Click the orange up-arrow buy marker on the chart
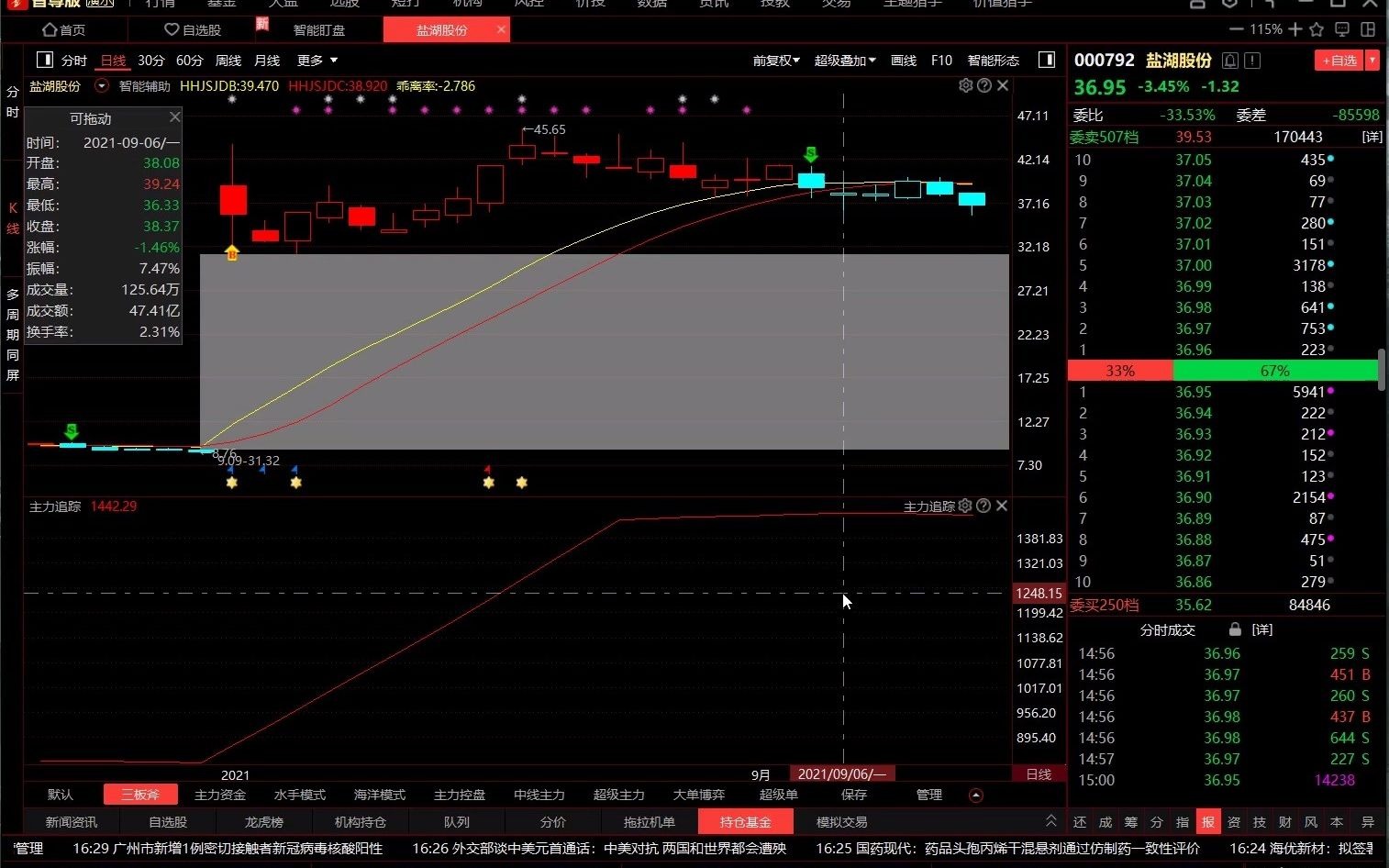Viewport: 1389px width, 868px height. pos(232,252)
